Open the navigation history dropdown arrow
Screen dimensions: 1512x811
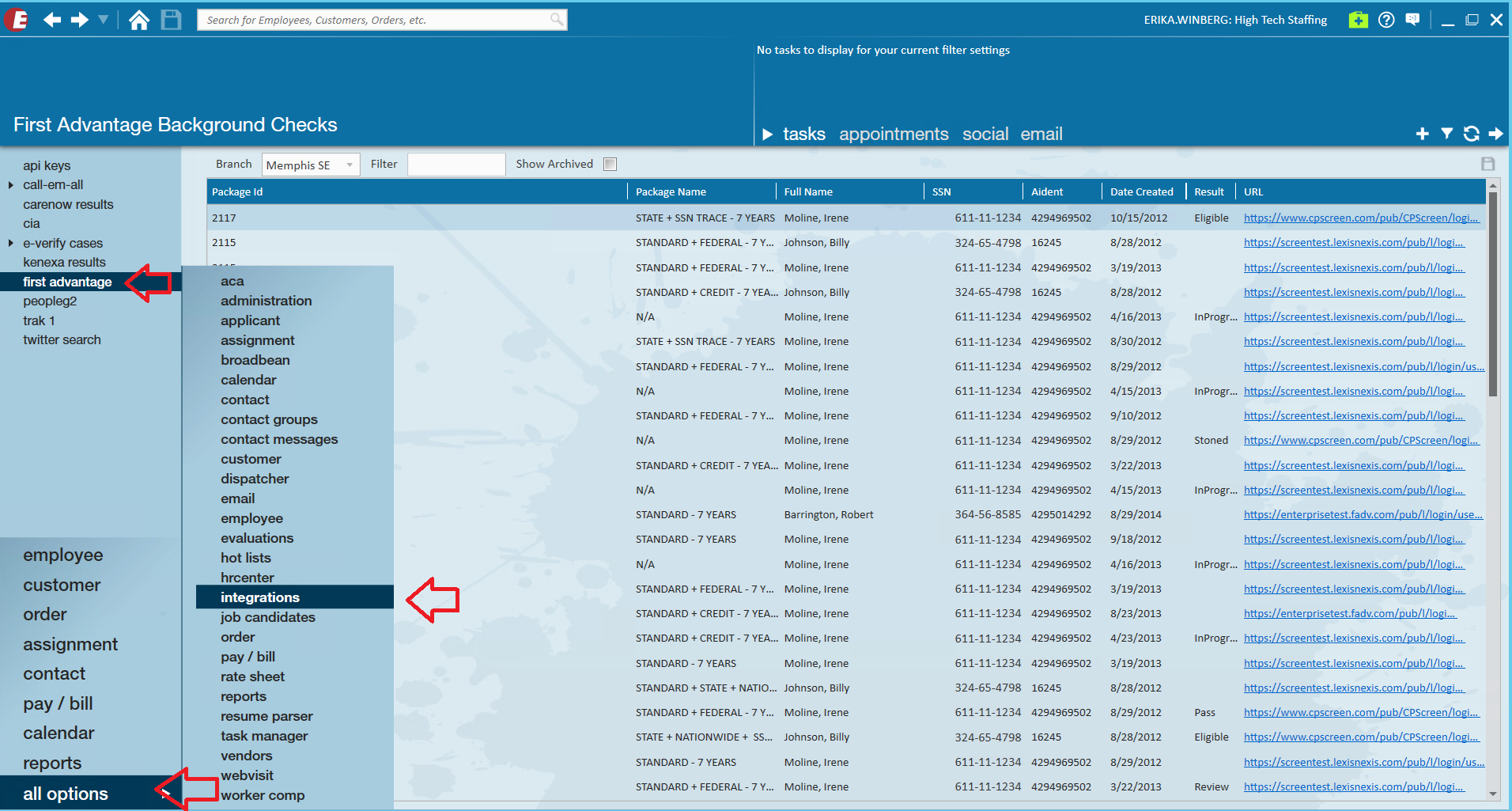(104, 19)
